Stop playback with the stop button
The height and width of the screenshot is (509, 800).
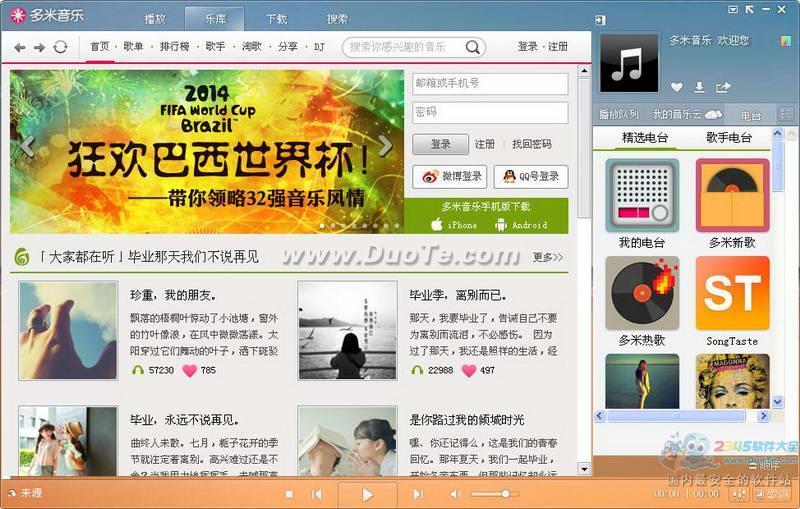[x=289, y=494]
